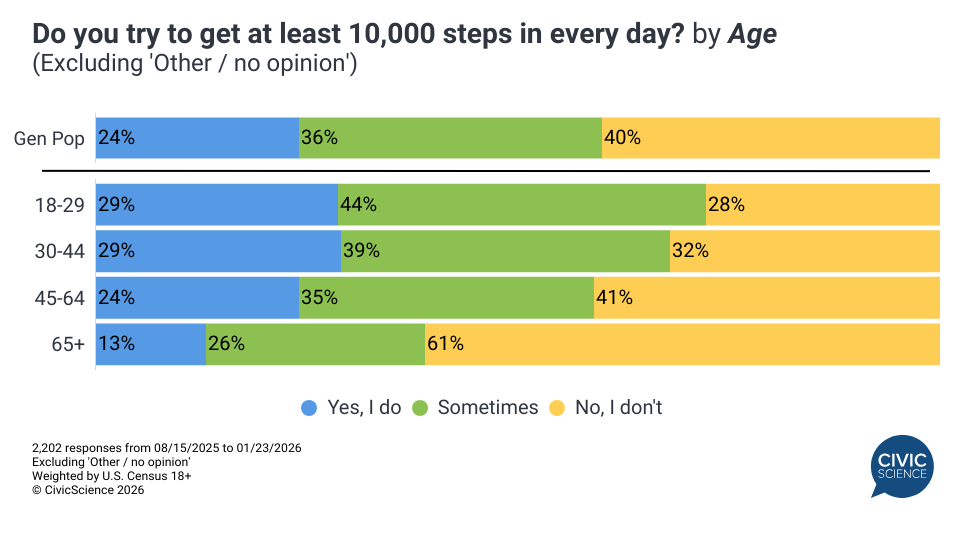Image resolution: width=966 pixels, height=536 pixels.
Task: Select the Gen Pop yellow 40% bar
Action: (x=770, y=138)
